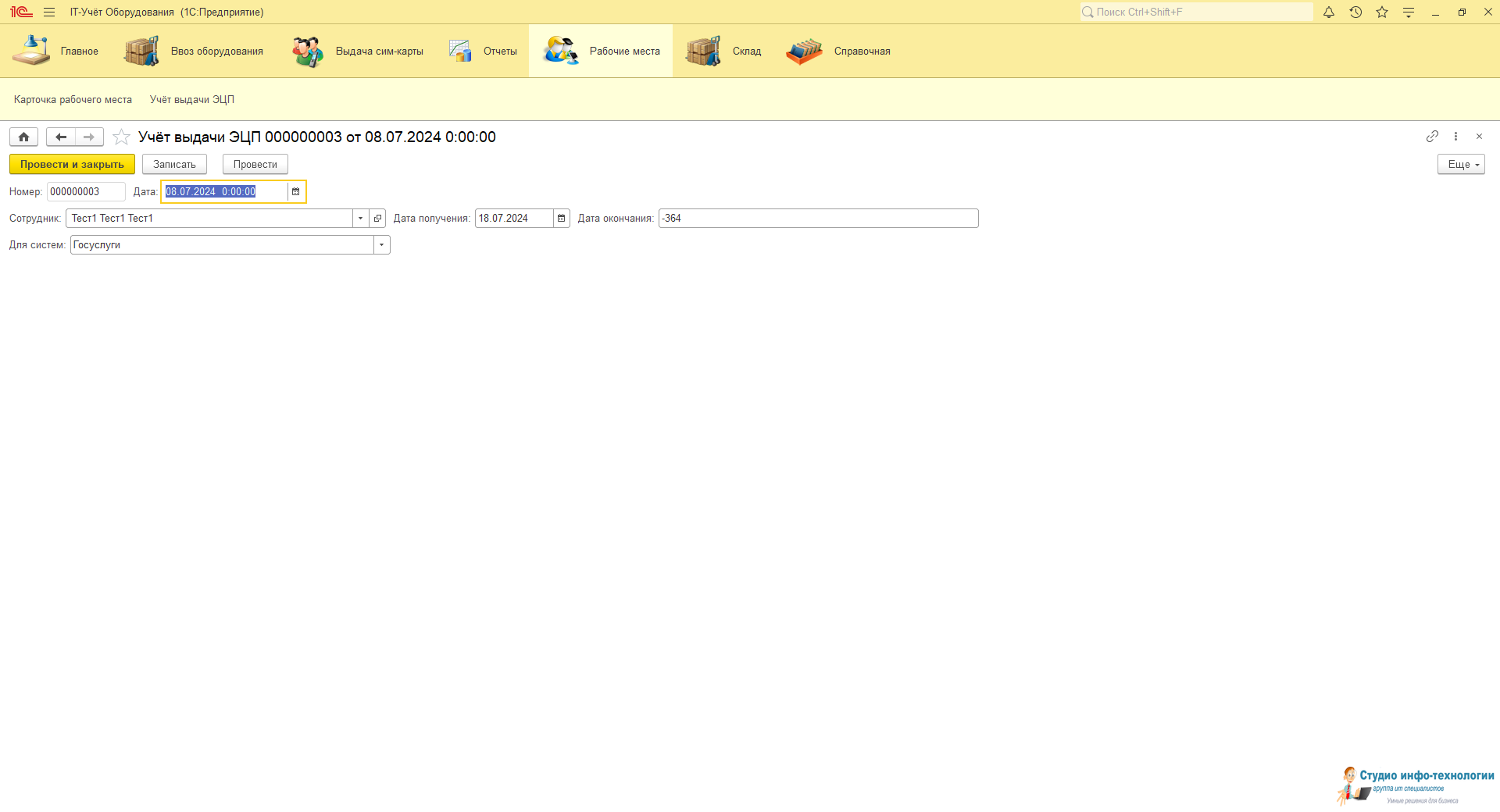This screenshot has width=1500, height=812.
Task: Click the Записать button
Action: (x=174, y=165)
